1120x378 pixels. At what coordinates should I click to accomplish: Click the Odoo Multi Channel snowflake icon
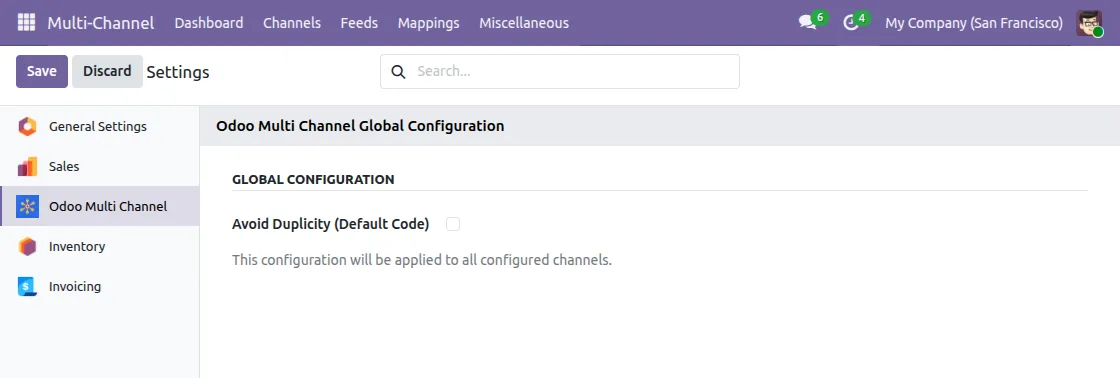coord(27,207)
